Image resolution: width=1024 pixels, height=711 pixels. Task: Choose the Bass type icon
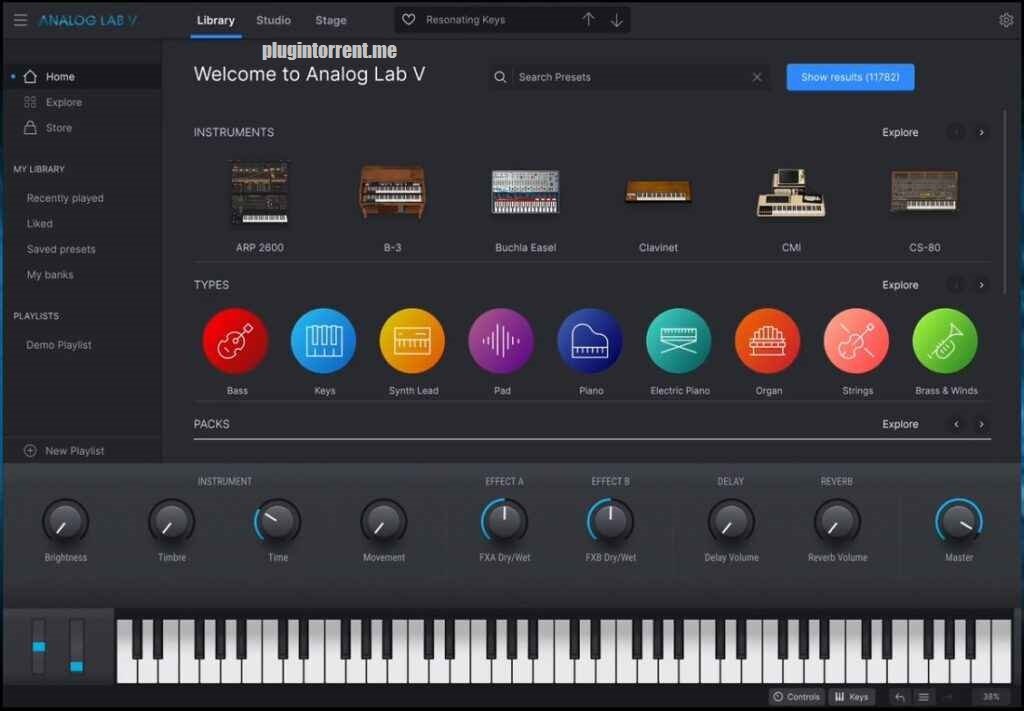point(236,341)
